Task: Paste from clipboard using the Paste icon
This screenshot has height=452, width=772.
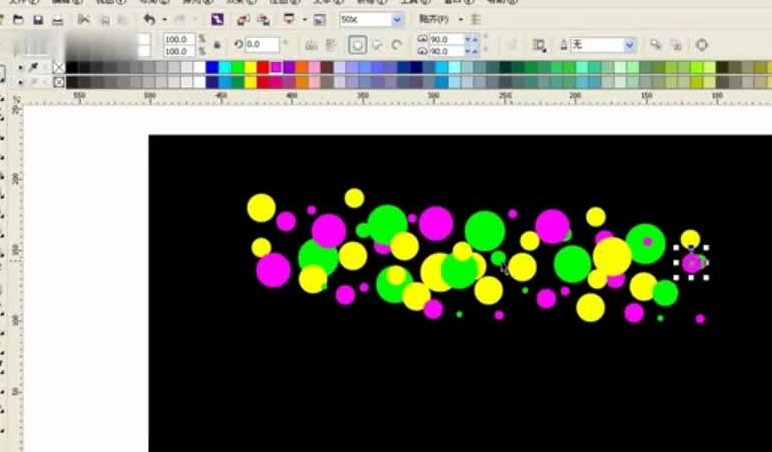Action: (x=123, y=20)
